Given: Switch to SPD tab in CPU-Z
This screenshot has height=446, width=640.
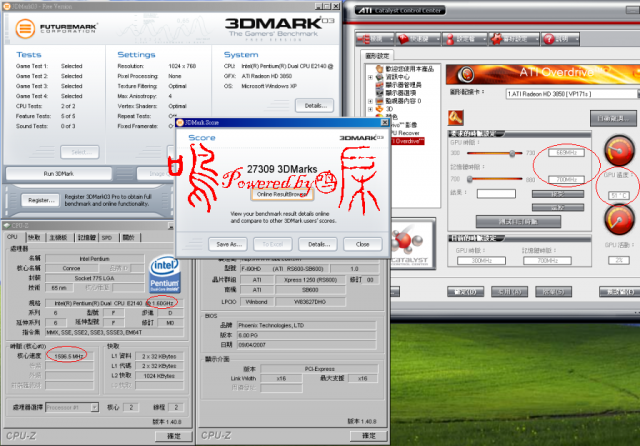Looking at the screenshot, I should click(107, 237).
